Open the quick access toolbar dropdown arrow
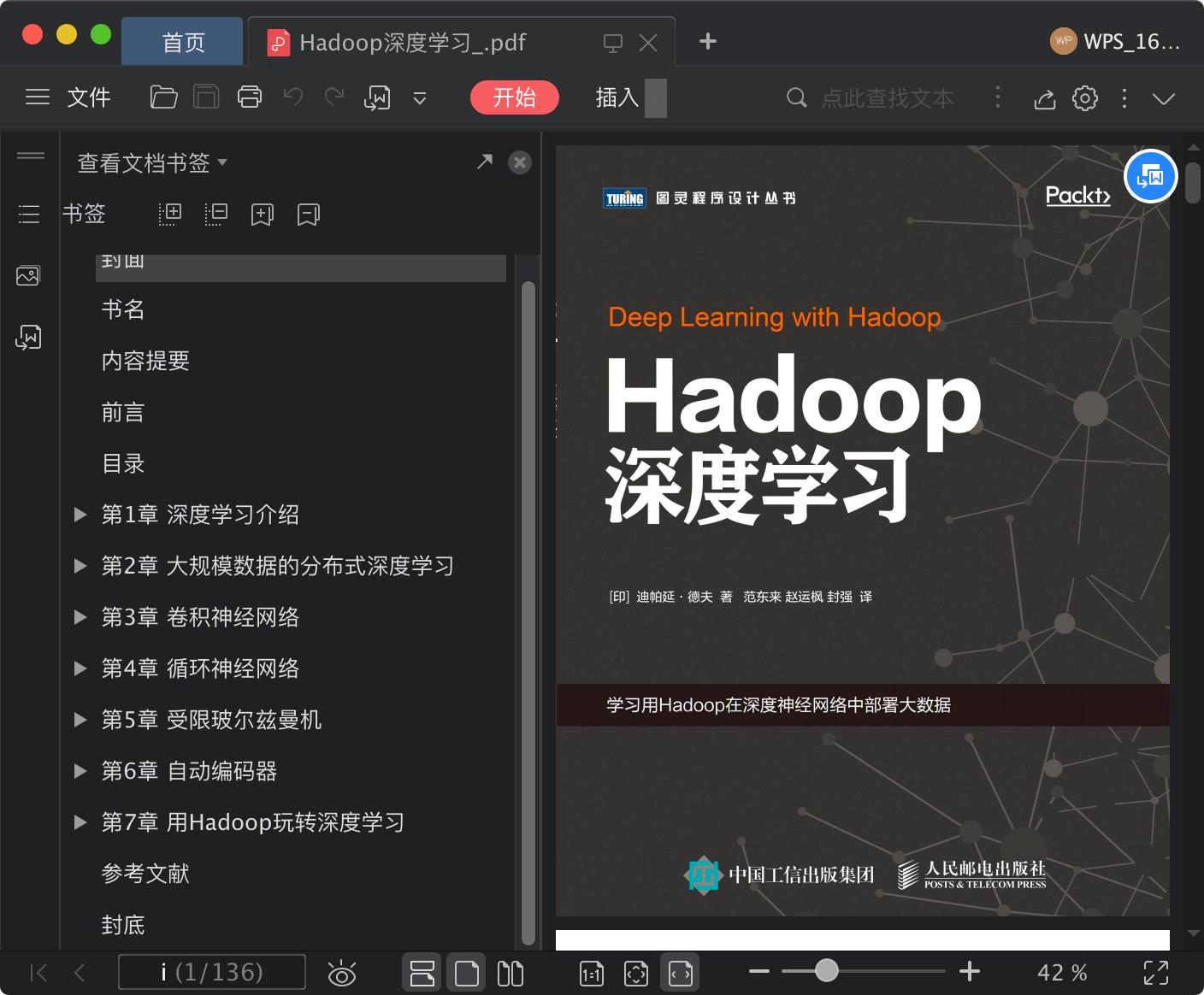Screen dimensions: 1204x995 (x=420, y=98)
